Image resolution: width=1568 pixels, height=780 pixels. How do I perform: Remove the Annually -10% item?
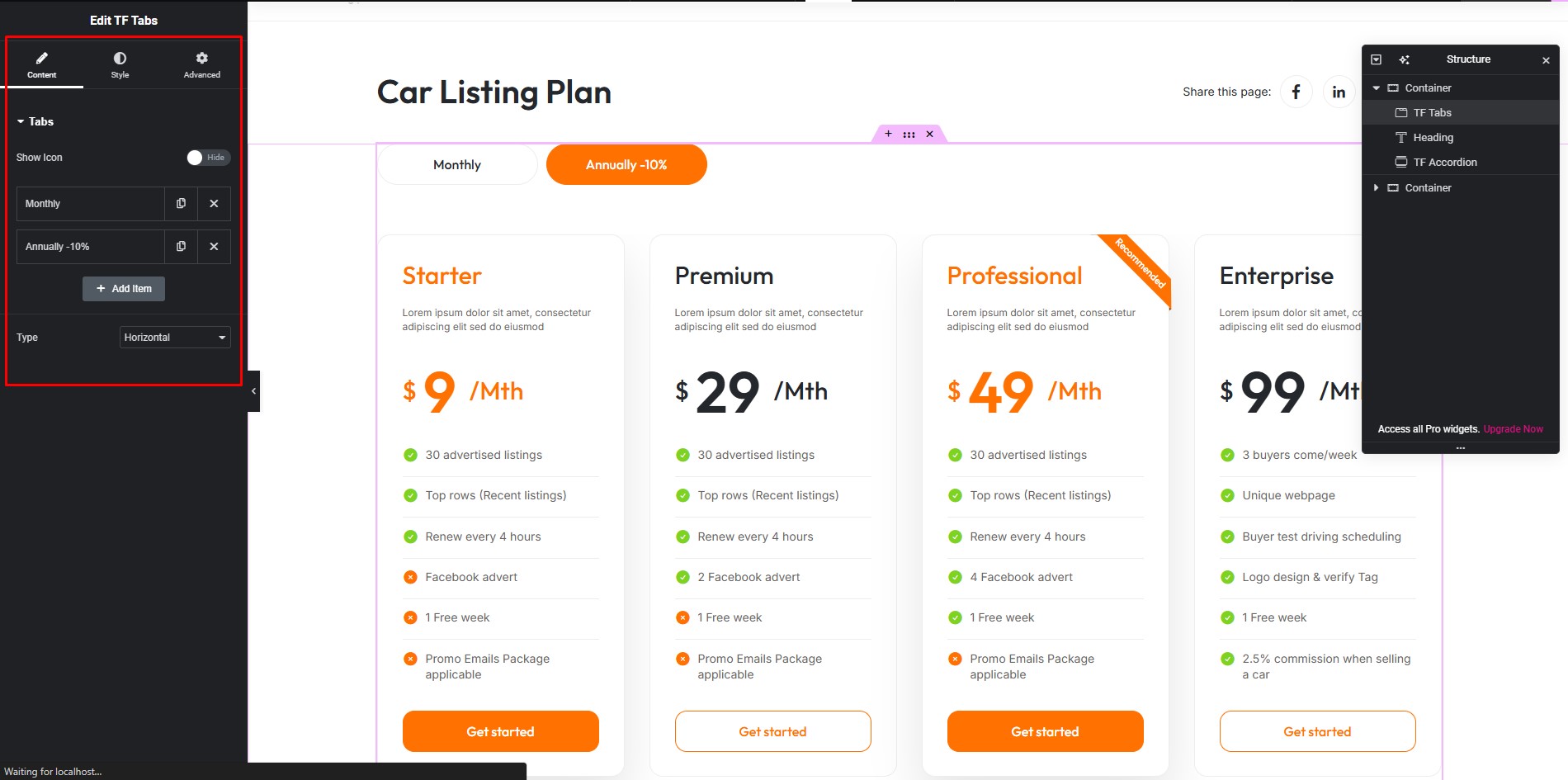coord(214,246)
